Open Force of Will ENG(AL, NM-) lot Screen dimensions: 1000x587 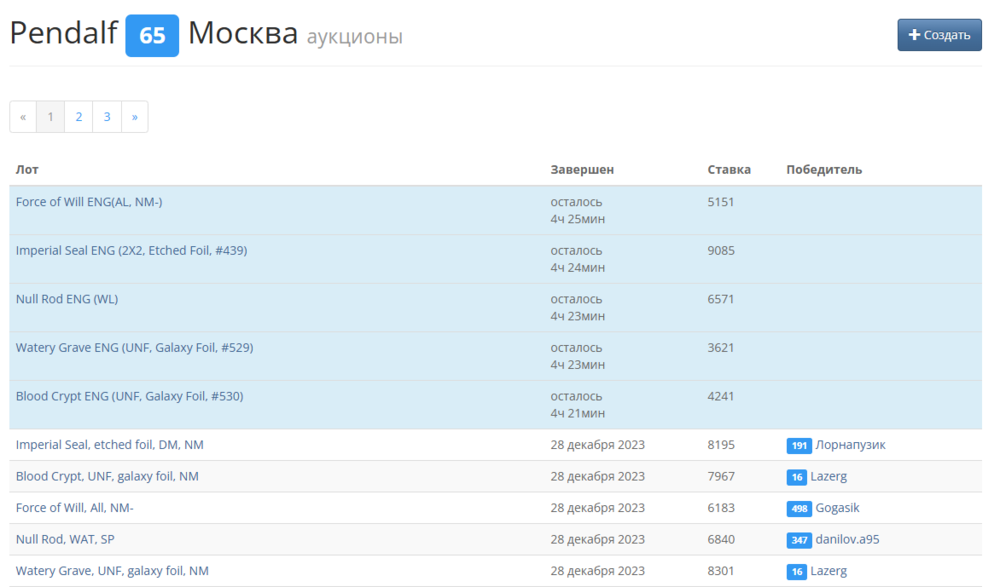89,202
